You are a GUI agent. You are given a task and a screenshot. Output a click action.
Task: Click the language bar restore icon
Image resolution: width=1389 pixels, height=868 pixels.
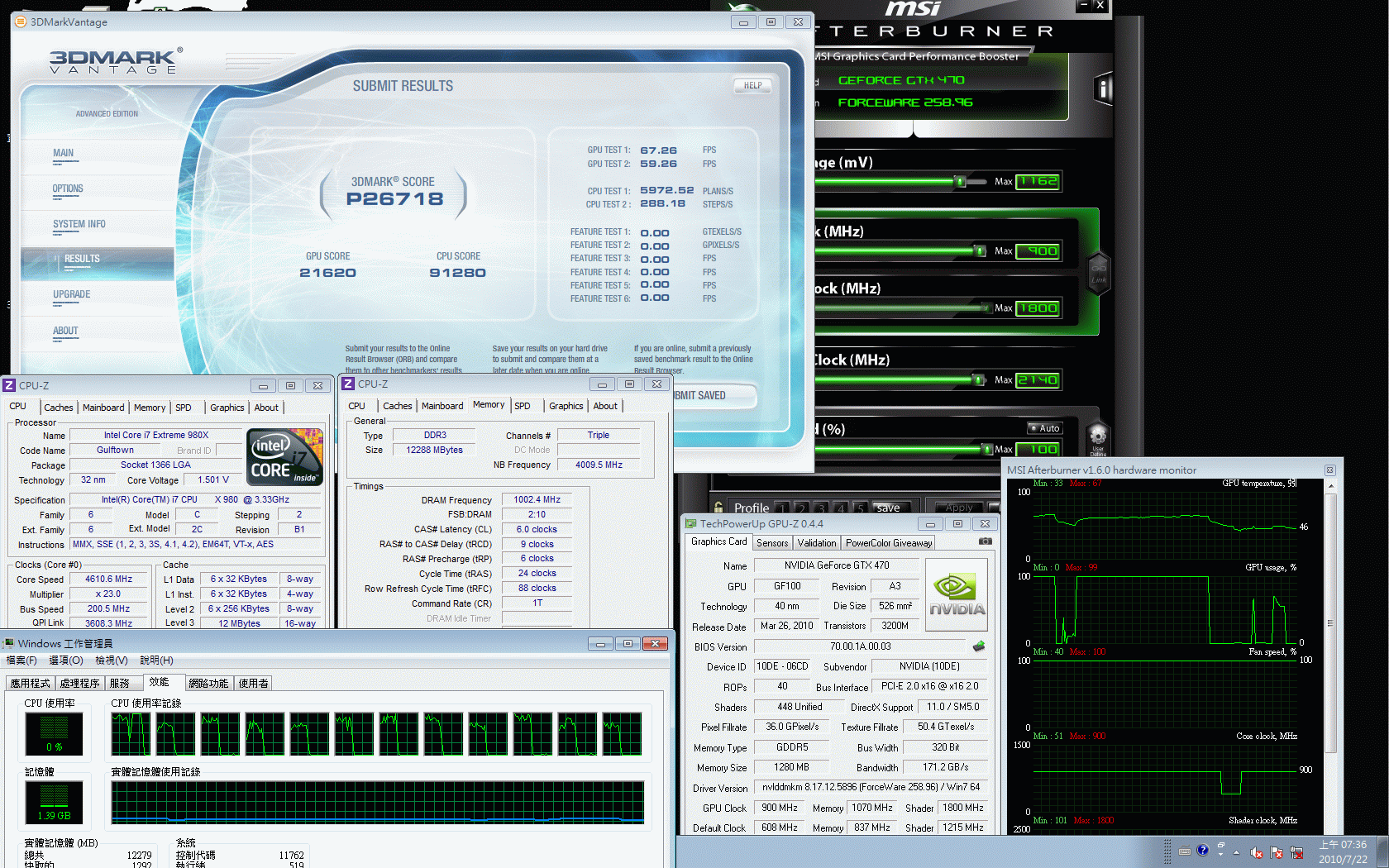[x=1220, y=846]
